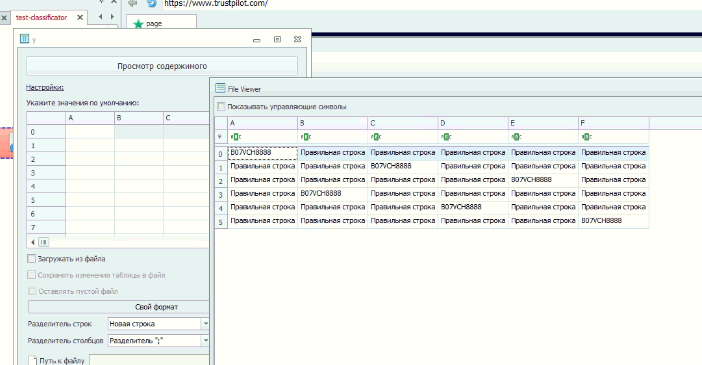Open filter condition icon for column E
This screenshot has width=702, height=365.
point(517,137)
